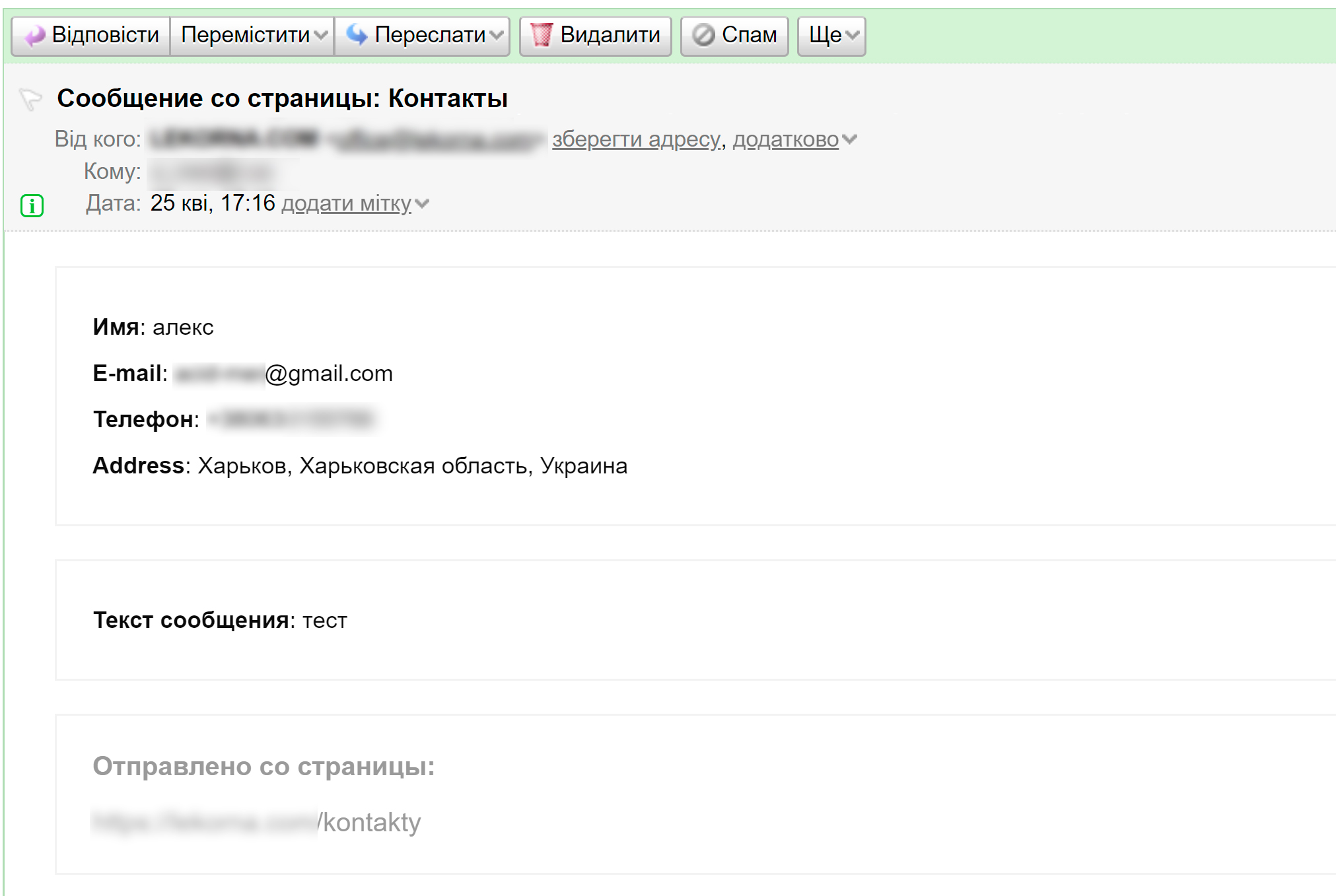Click the subject line Сообщение со страницы: Контакты
The image size is (1336, 896).
[282, 98]
